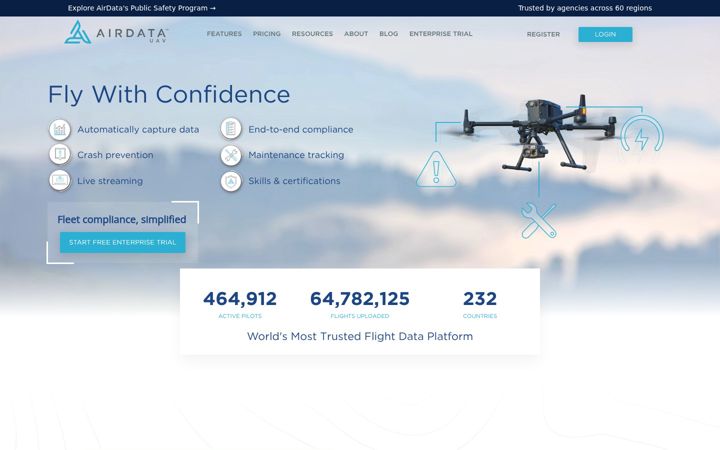Click the Live streaming icon
The width and height of the screenshot is (720, 450).
[x=60, y=180]
